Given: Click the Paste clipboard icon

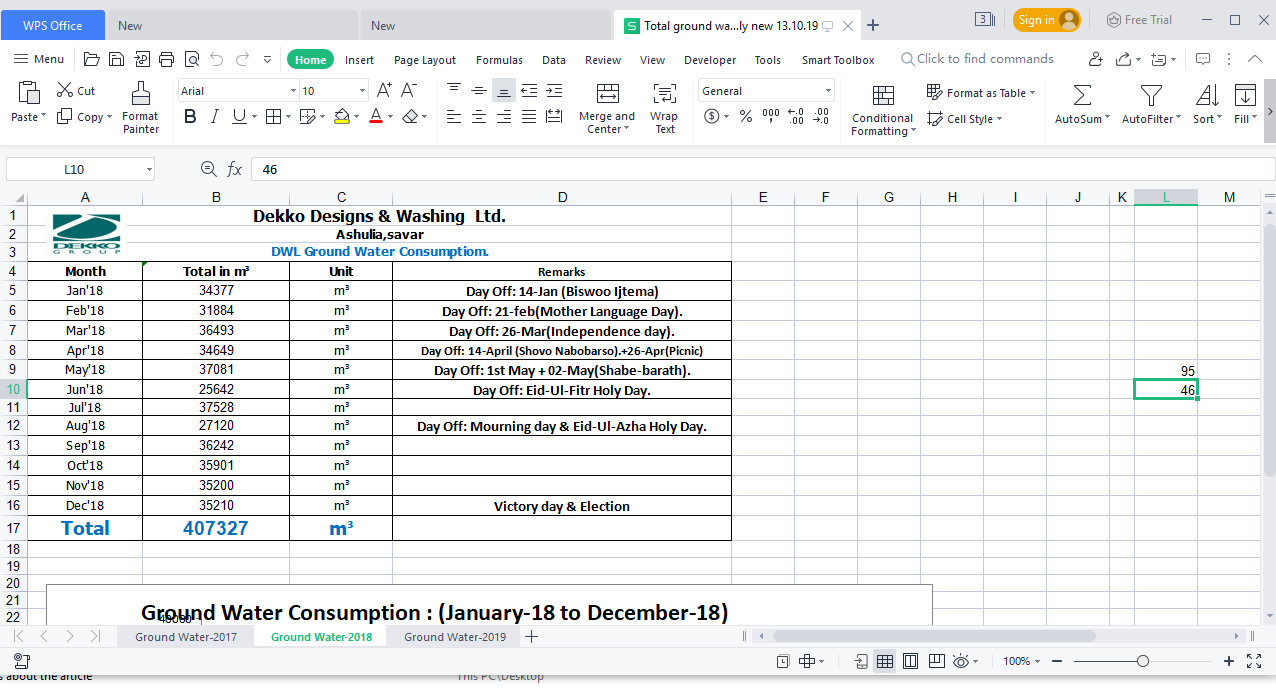Looking at the screenshot, I should (29, 93).
